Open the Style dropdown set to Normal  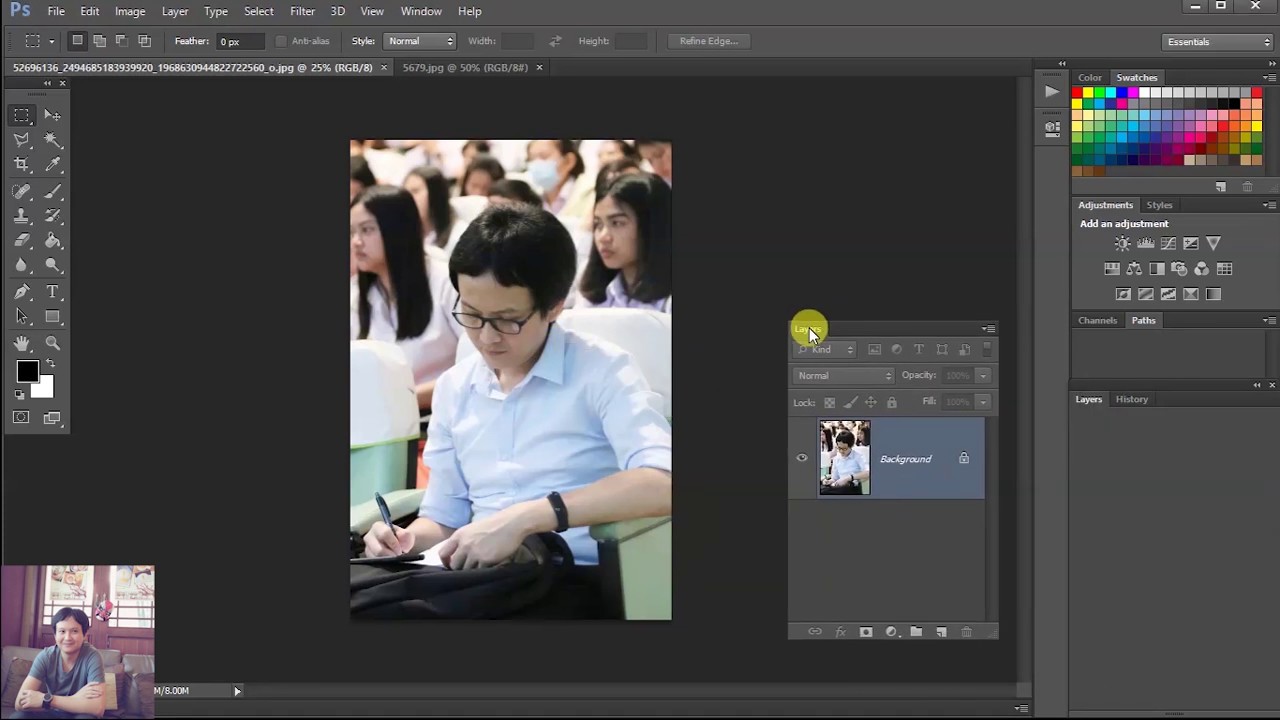click(x=419, y=41)
